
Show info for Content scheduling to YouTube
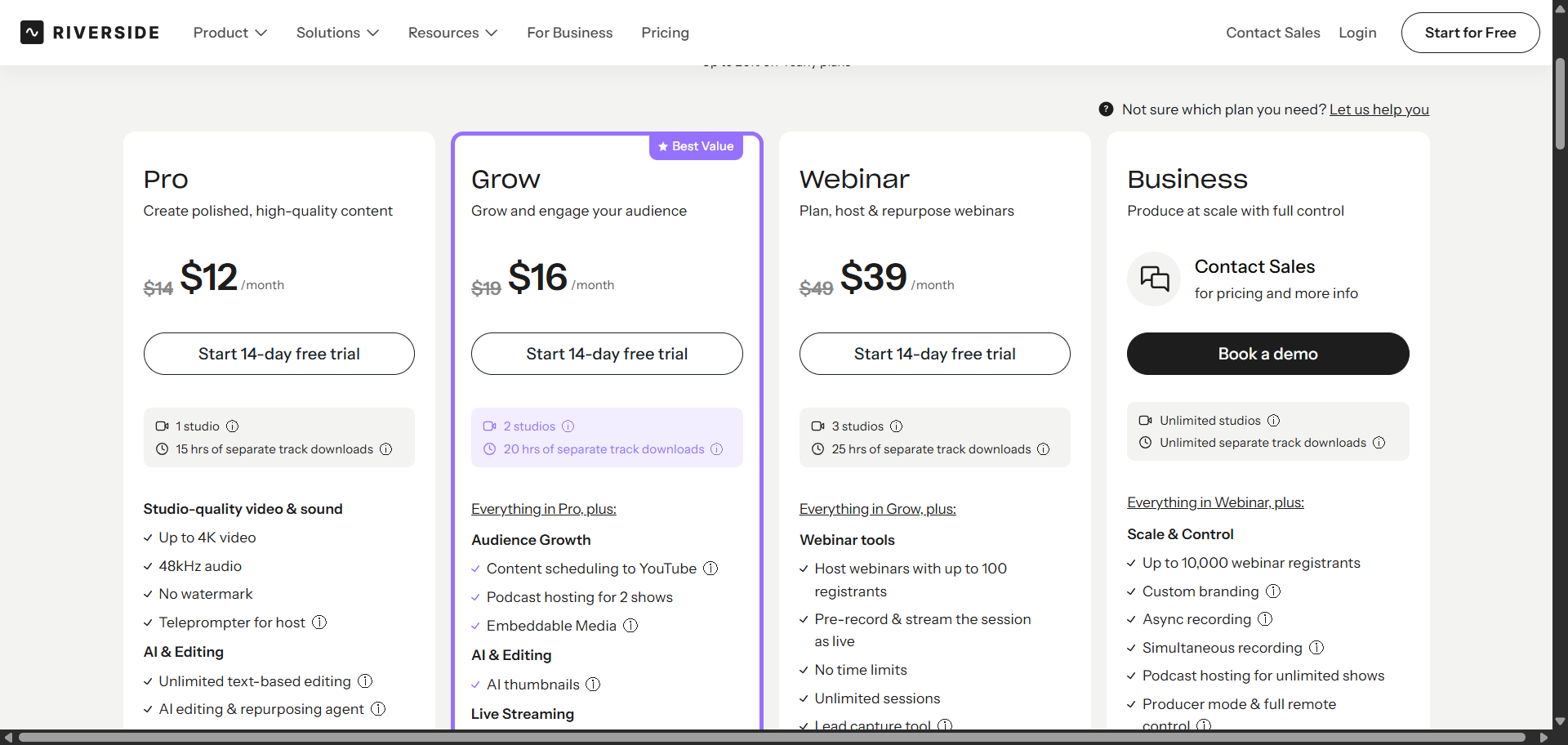(711, 569)
